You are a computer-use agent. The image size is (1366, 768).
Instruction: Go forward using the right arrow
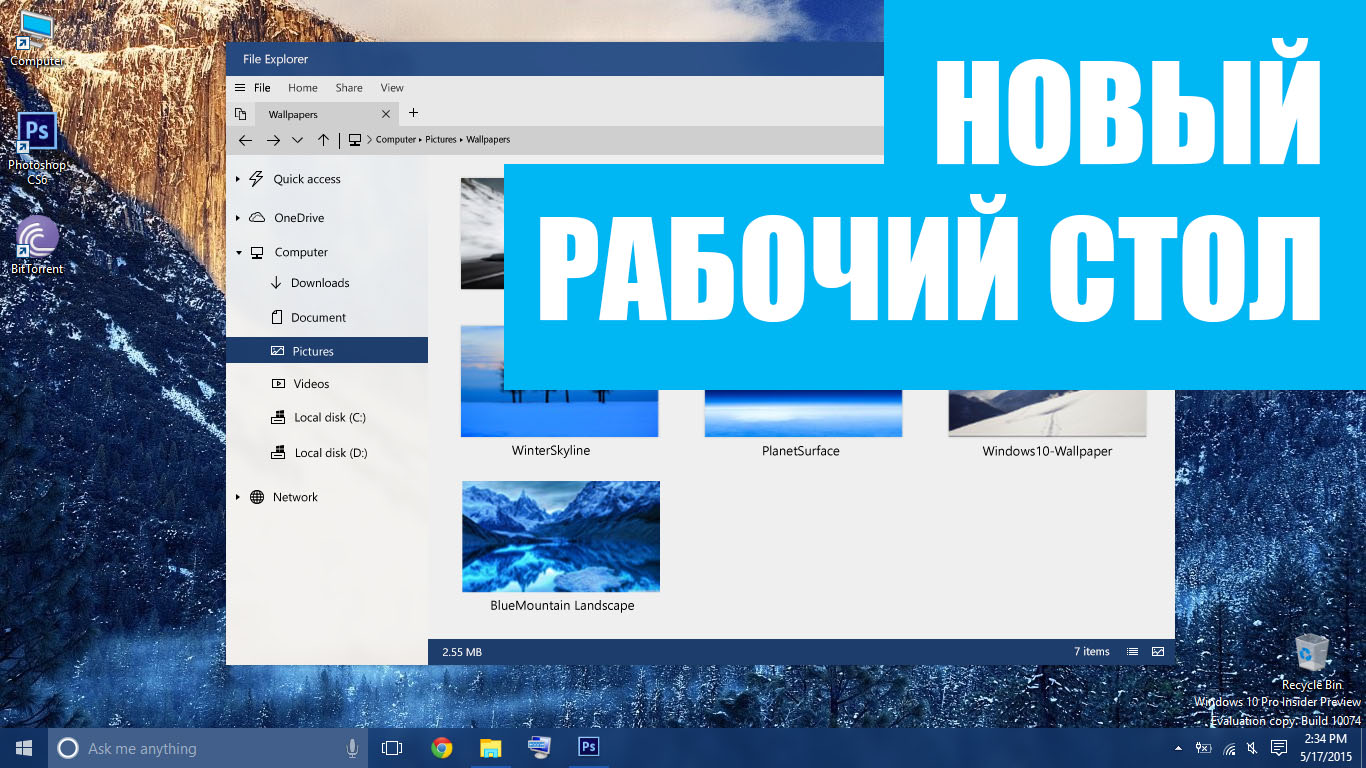point(273,140)
